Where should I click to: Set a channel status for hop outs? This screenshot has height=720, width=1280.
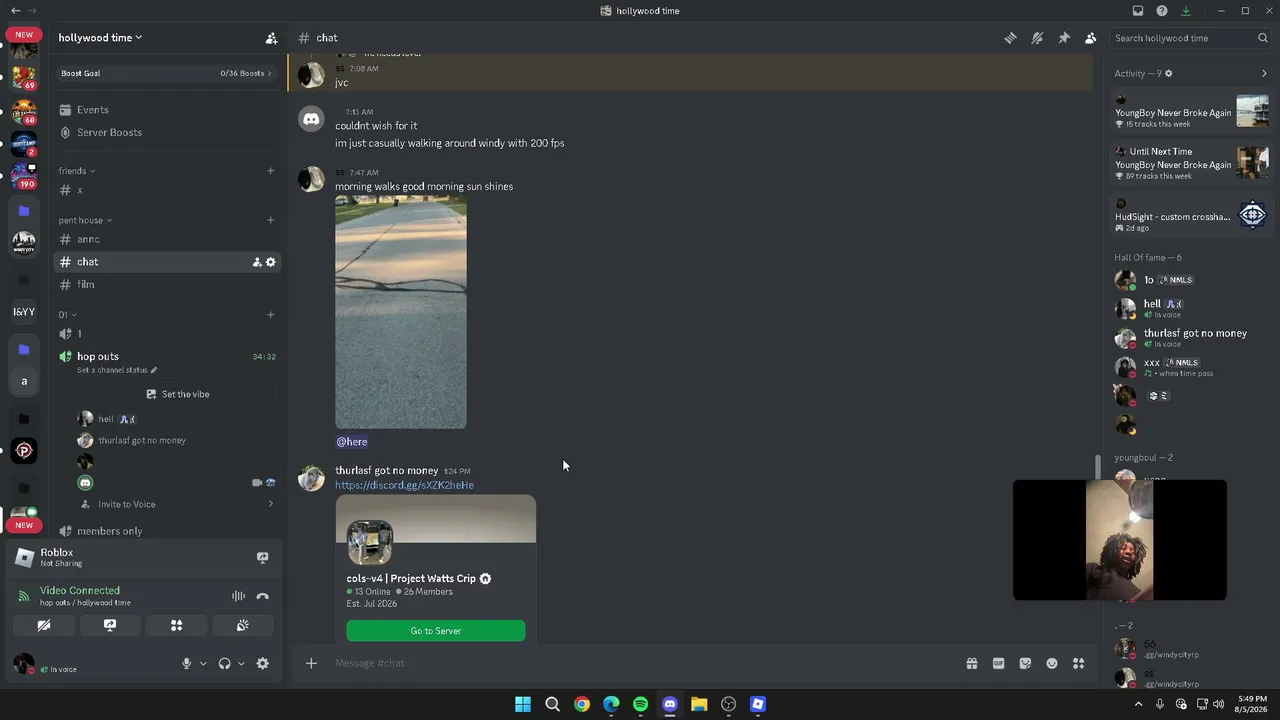click(117, 370)
